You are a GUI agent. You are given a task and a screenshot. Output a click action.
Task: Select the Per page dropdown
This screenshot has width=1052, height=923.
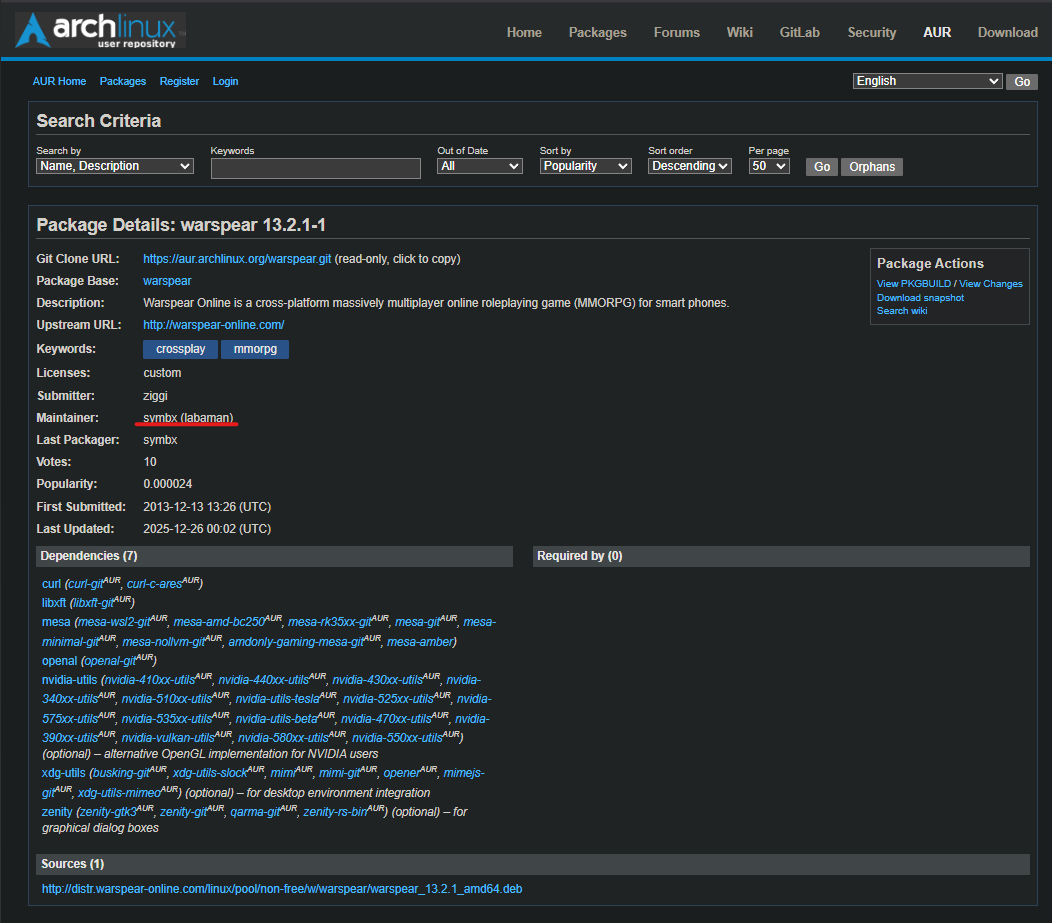(769, 166)
